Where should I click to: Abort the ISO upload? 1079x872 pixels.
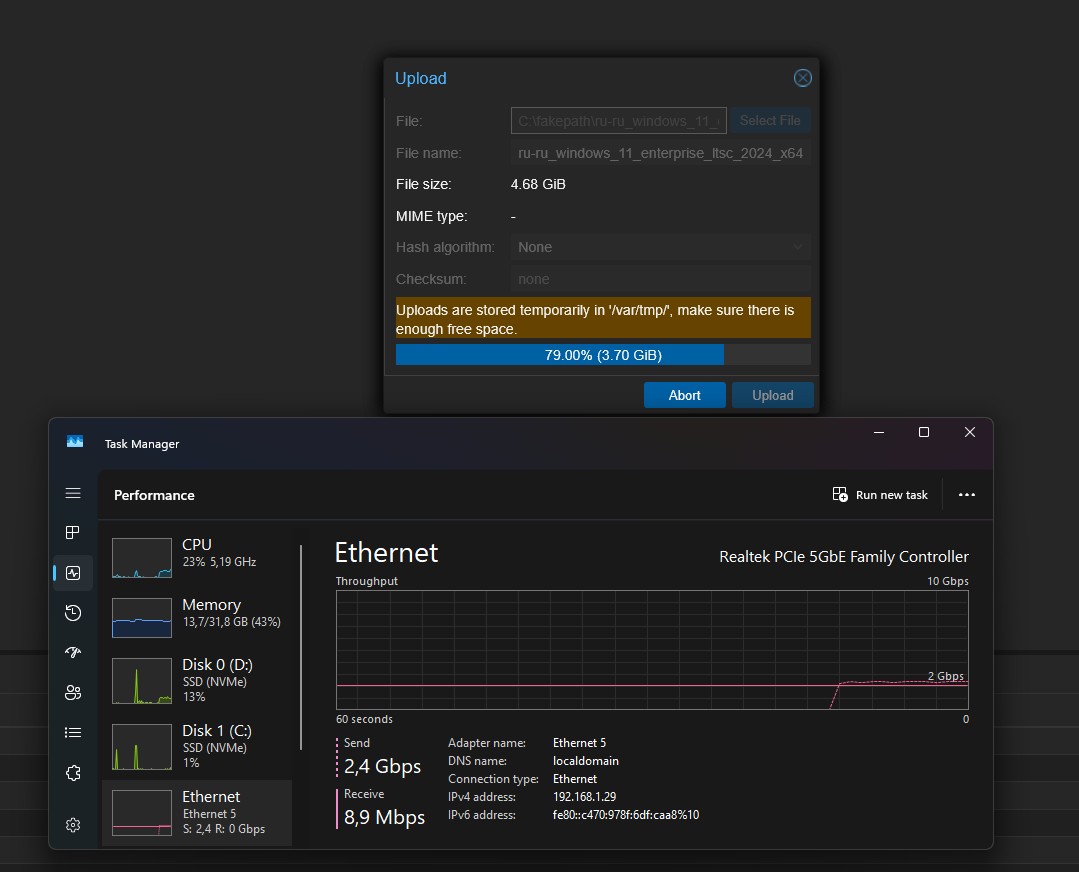[x=685, y=395]
